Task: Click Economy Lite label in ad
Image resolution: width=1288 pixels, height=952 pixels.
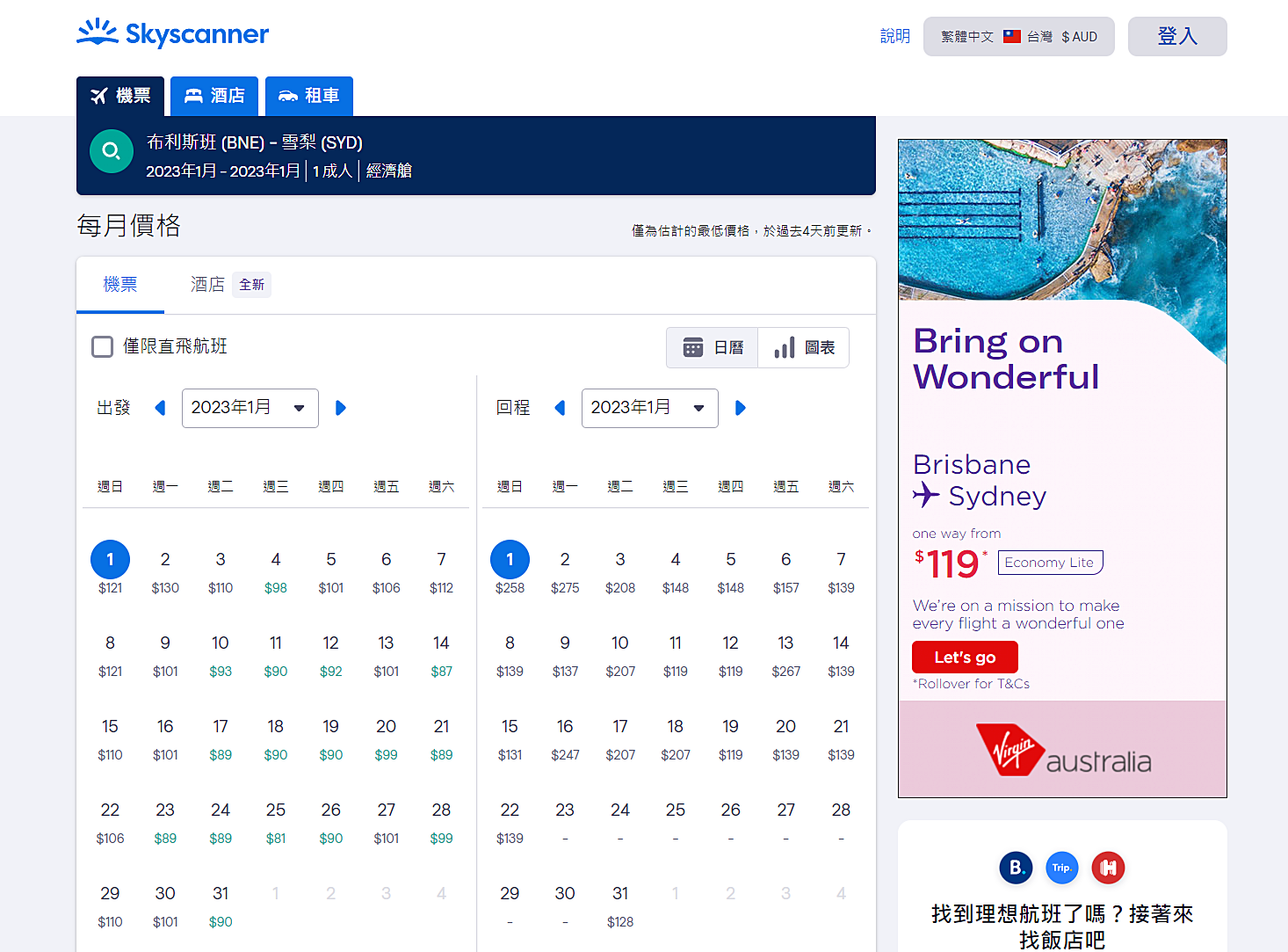Action: (x=1050, y=563)
